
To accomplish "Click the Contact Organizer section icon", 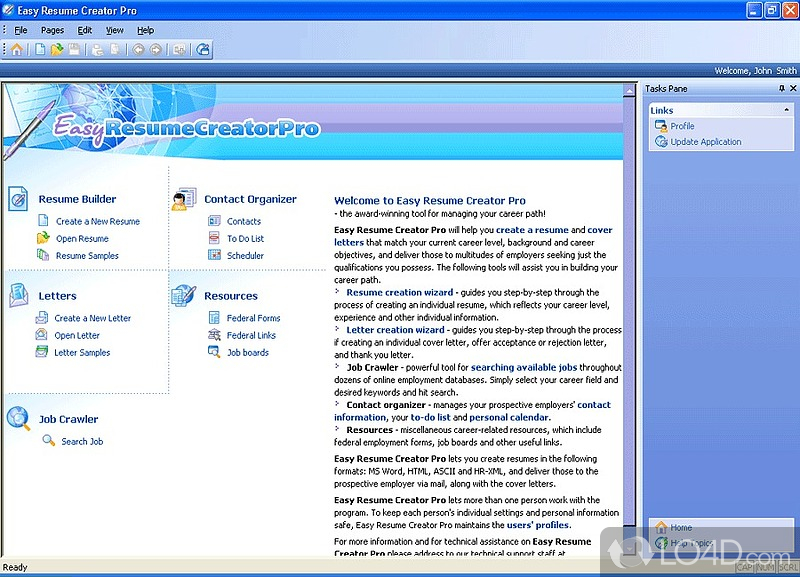I will coord(184,199).
